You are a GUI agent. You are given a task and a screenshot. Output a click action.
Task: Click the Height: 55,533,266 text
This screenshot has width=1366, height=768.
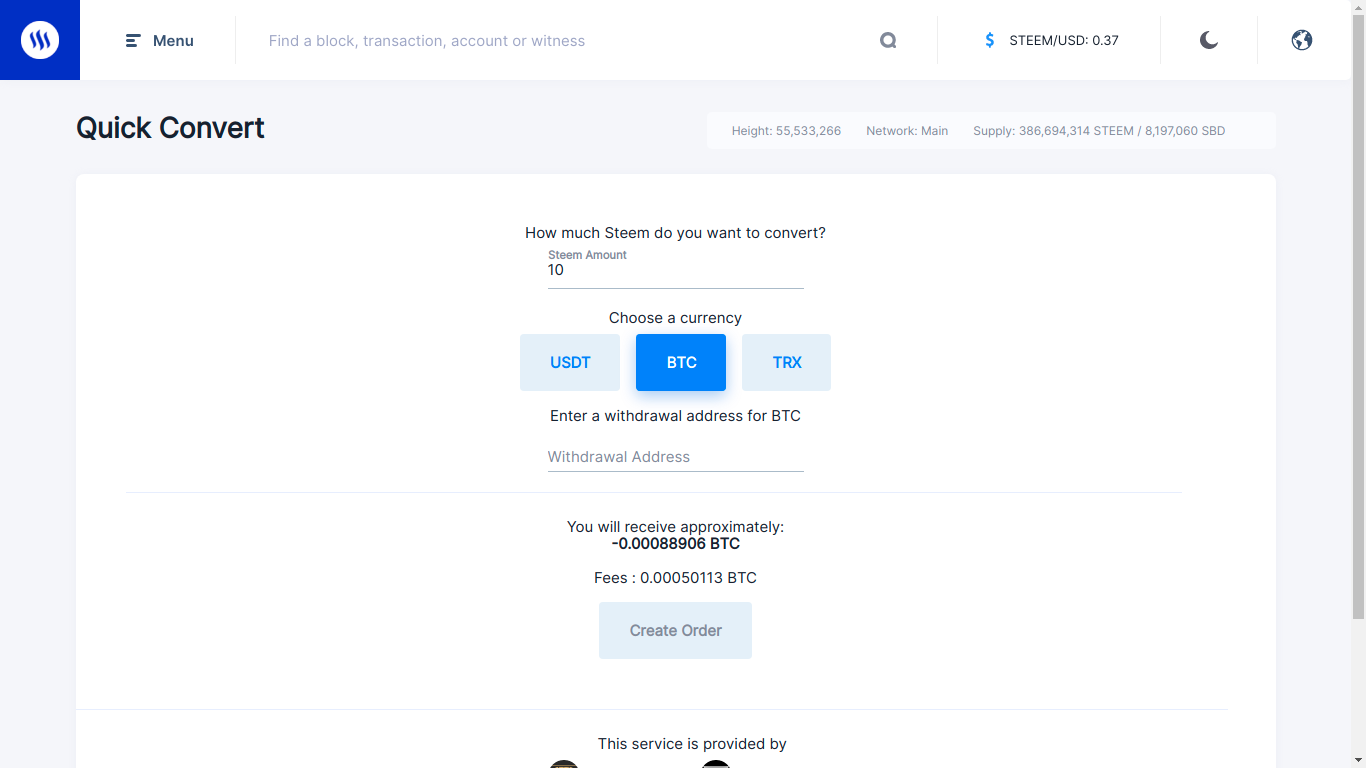pyautogui.click(x=786, y=131)
